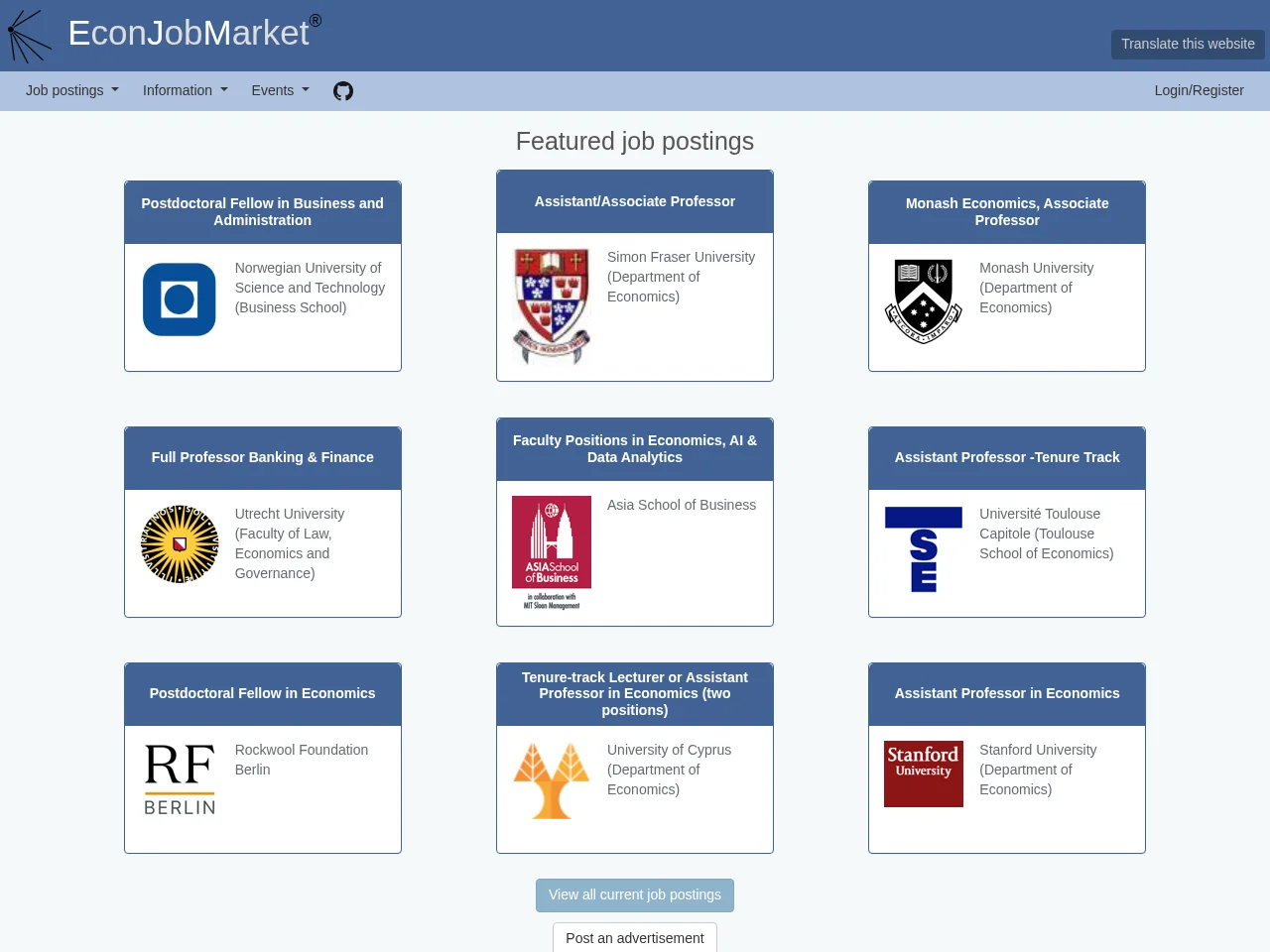Click Monash University department text
This screenshot has height=952, width=1270.
(1037, 288)
